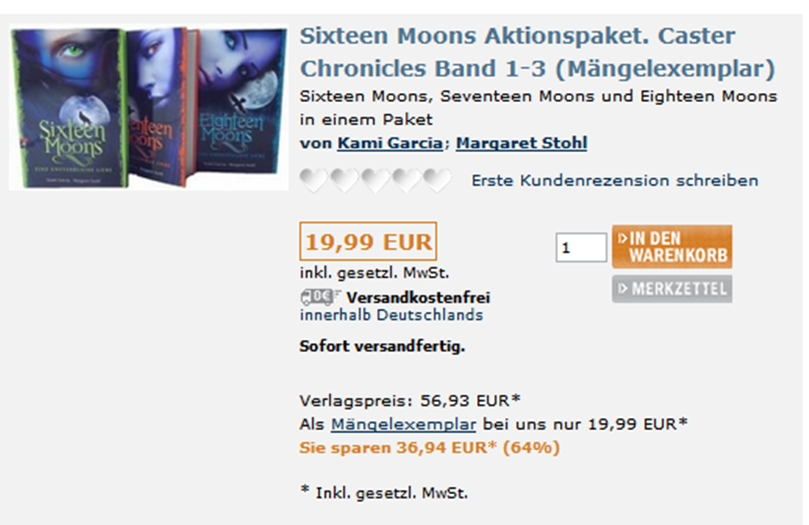The image size is (809, 525).
Task: Click the fourth rating heart icon
Action: point(407,181)
